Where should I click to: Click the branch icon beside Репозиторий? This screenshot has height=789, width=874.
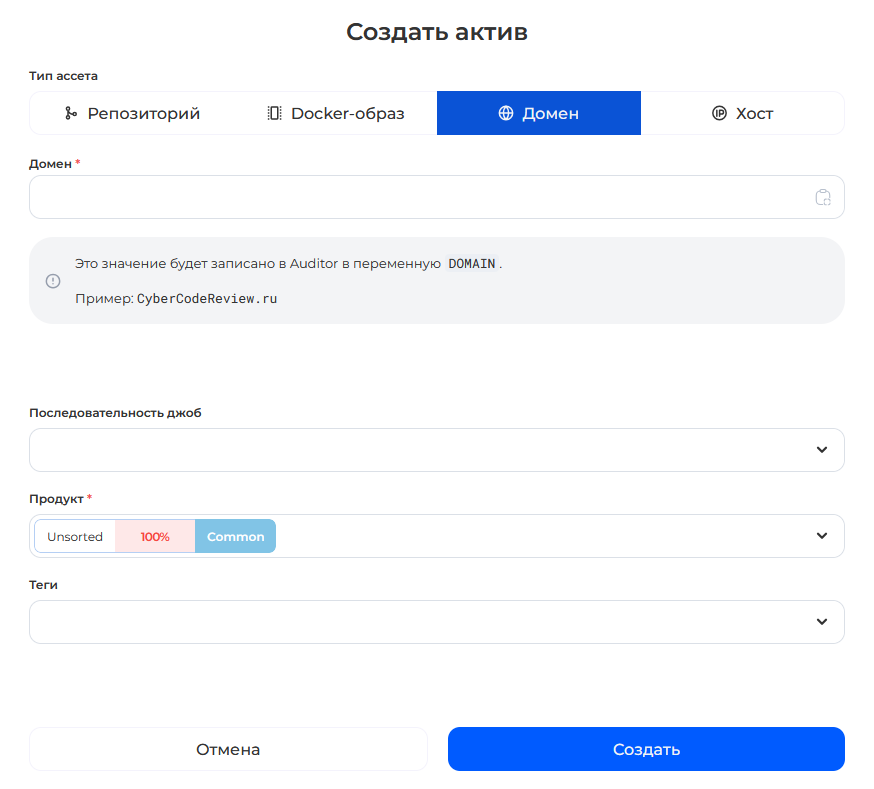(x=71, y=114)
